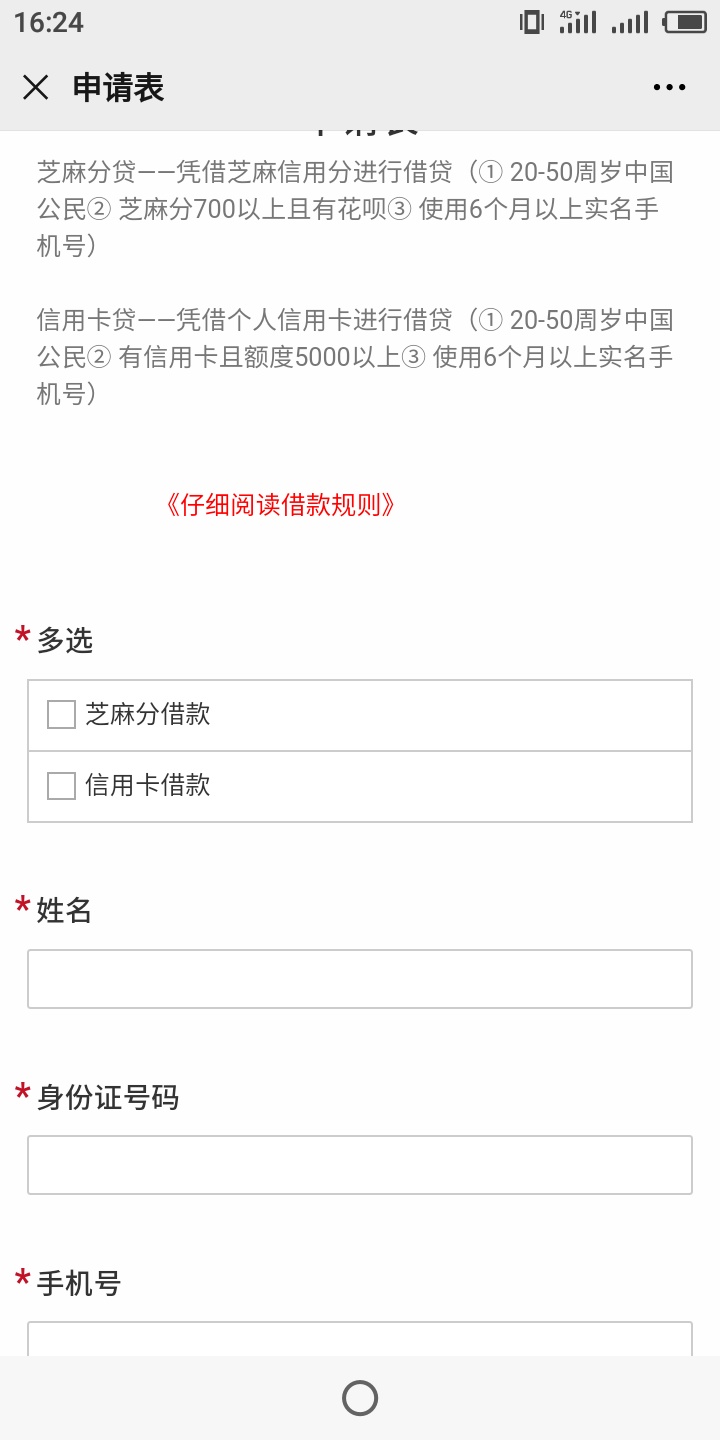Screen dimensions: 720x1440
Task: Tap the 芝麻分贷 description paragraph
Action: tap(355, 209)
